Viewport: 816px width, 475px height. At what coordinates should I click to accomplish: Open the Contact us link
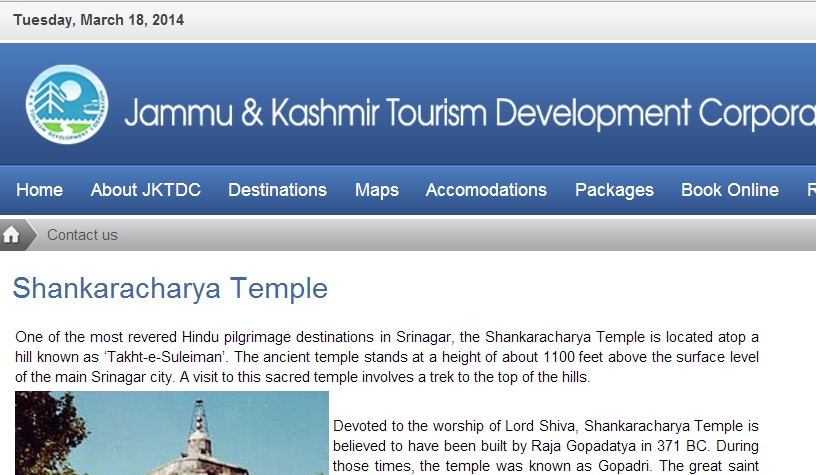tap(82, 235)
